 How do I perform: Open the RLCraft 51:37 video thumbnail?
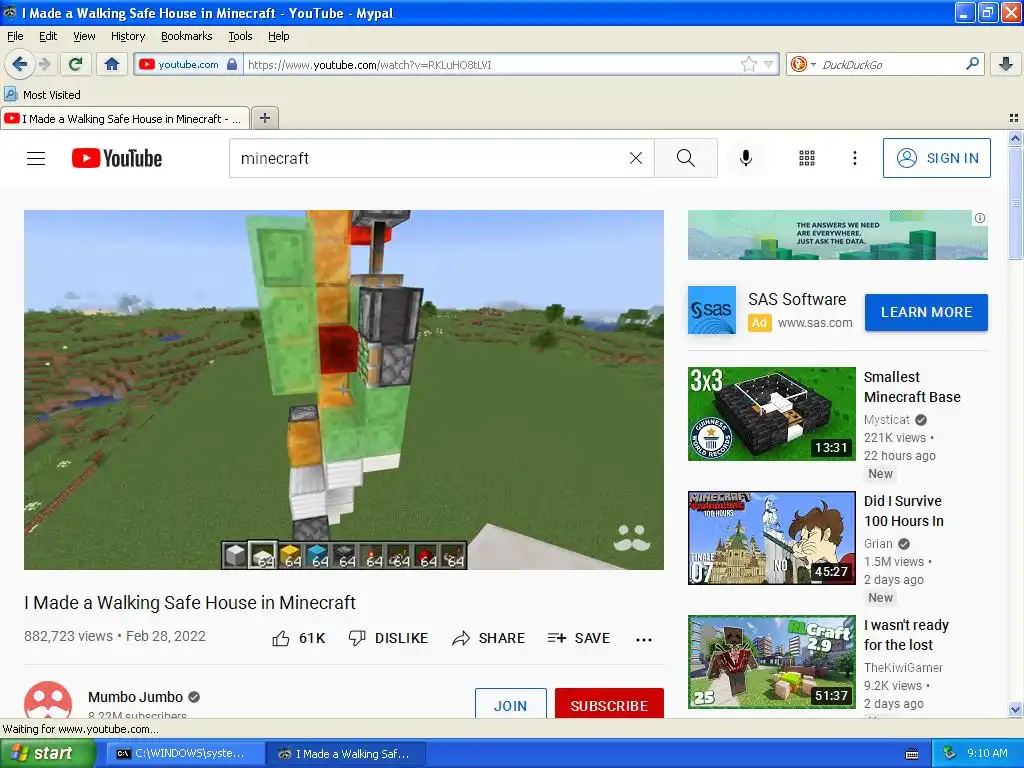click(x=771, y=662)
